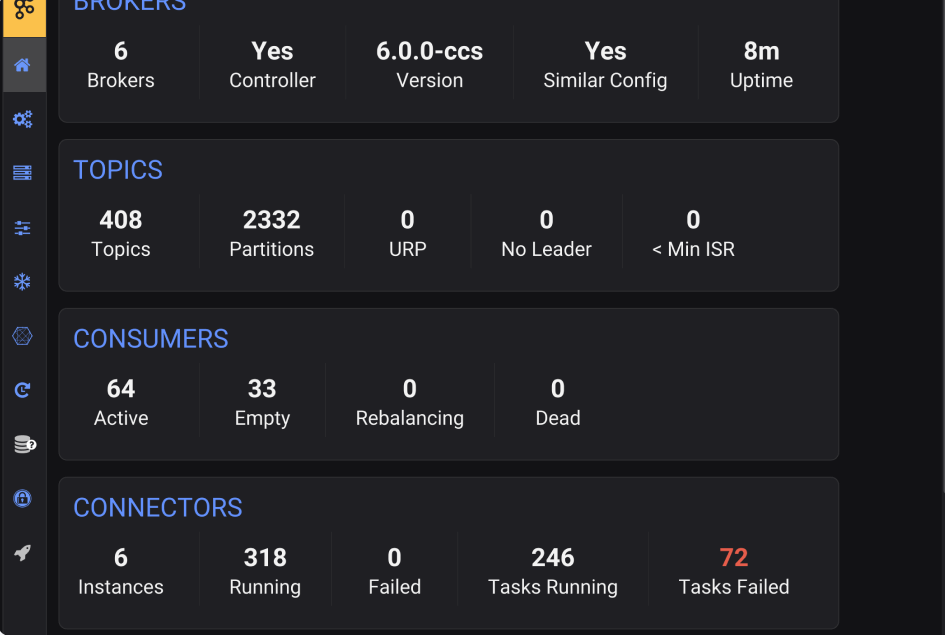945x635 pixels.
Task: Click the 72 Tasks Failed metric
Action: 733,570
